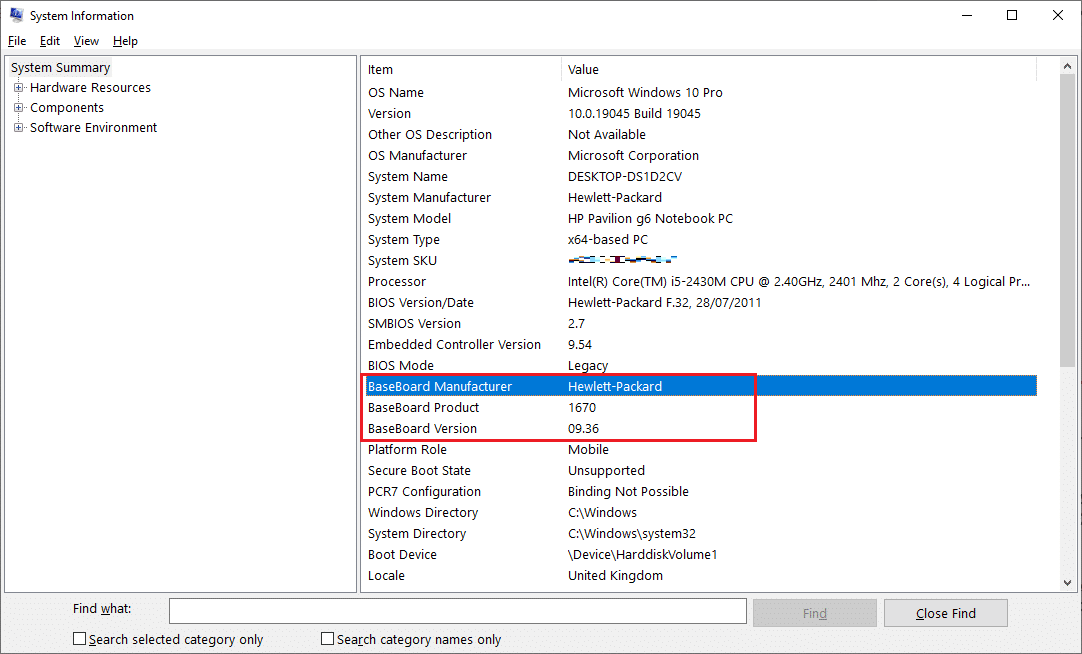Select the Processor row
Image resolution: width=1082 pixels, height=654 pixels.
click(397, 282)
